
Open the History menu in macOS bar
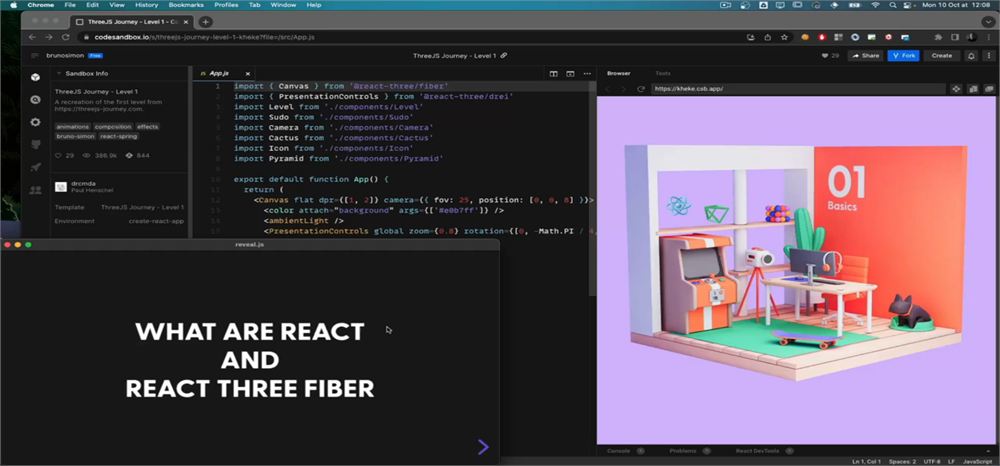(x=147, y=5)
